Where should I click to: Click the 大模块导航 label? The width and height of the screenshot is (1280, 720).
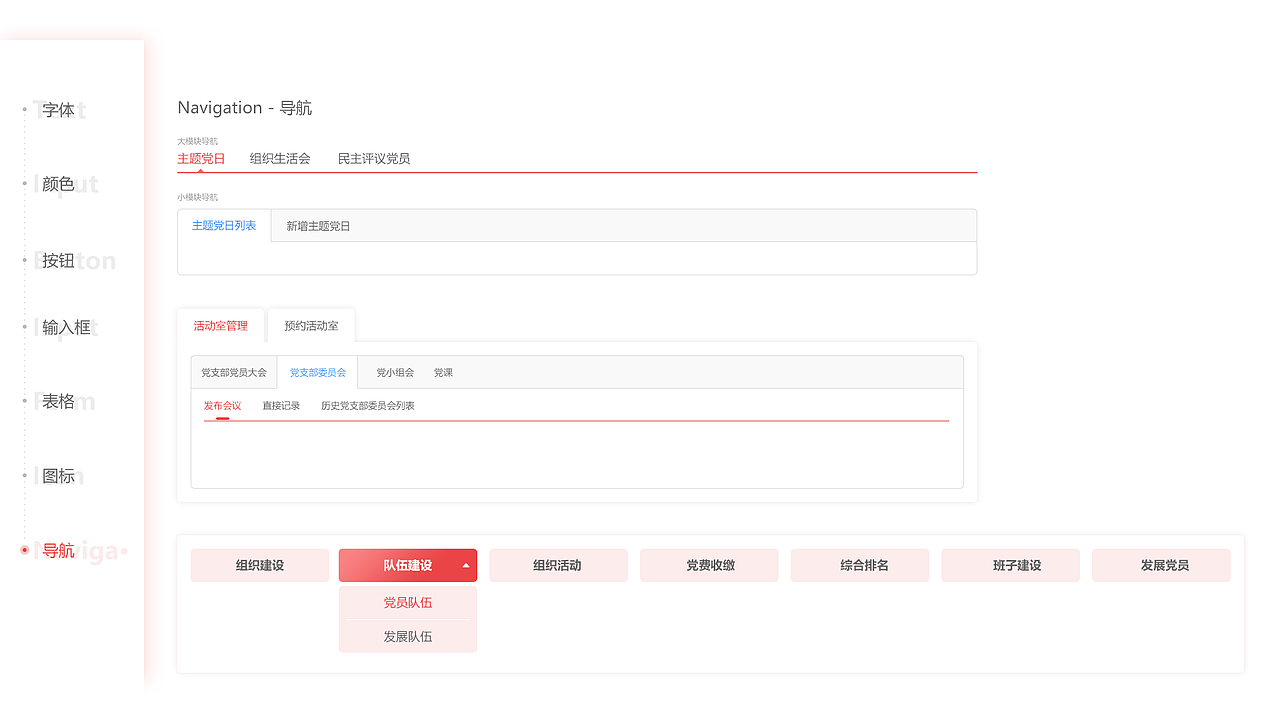pos(197,141)
